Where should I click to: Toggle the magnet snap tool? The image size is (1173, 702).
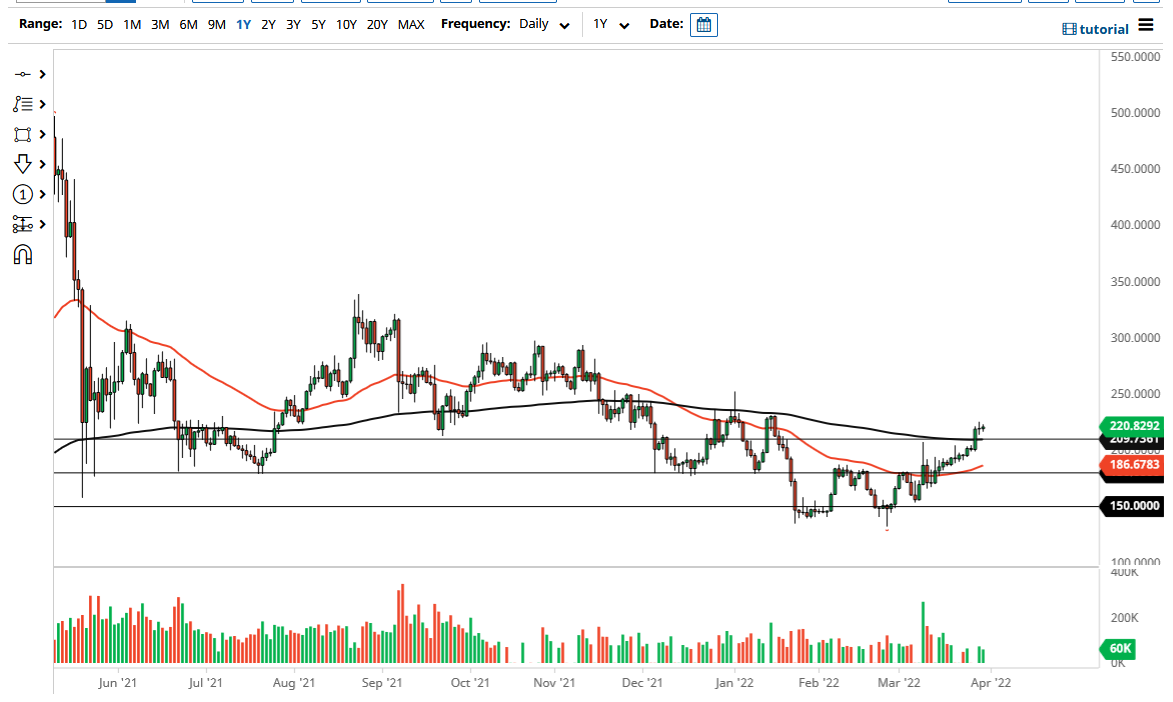click(22, 255)
